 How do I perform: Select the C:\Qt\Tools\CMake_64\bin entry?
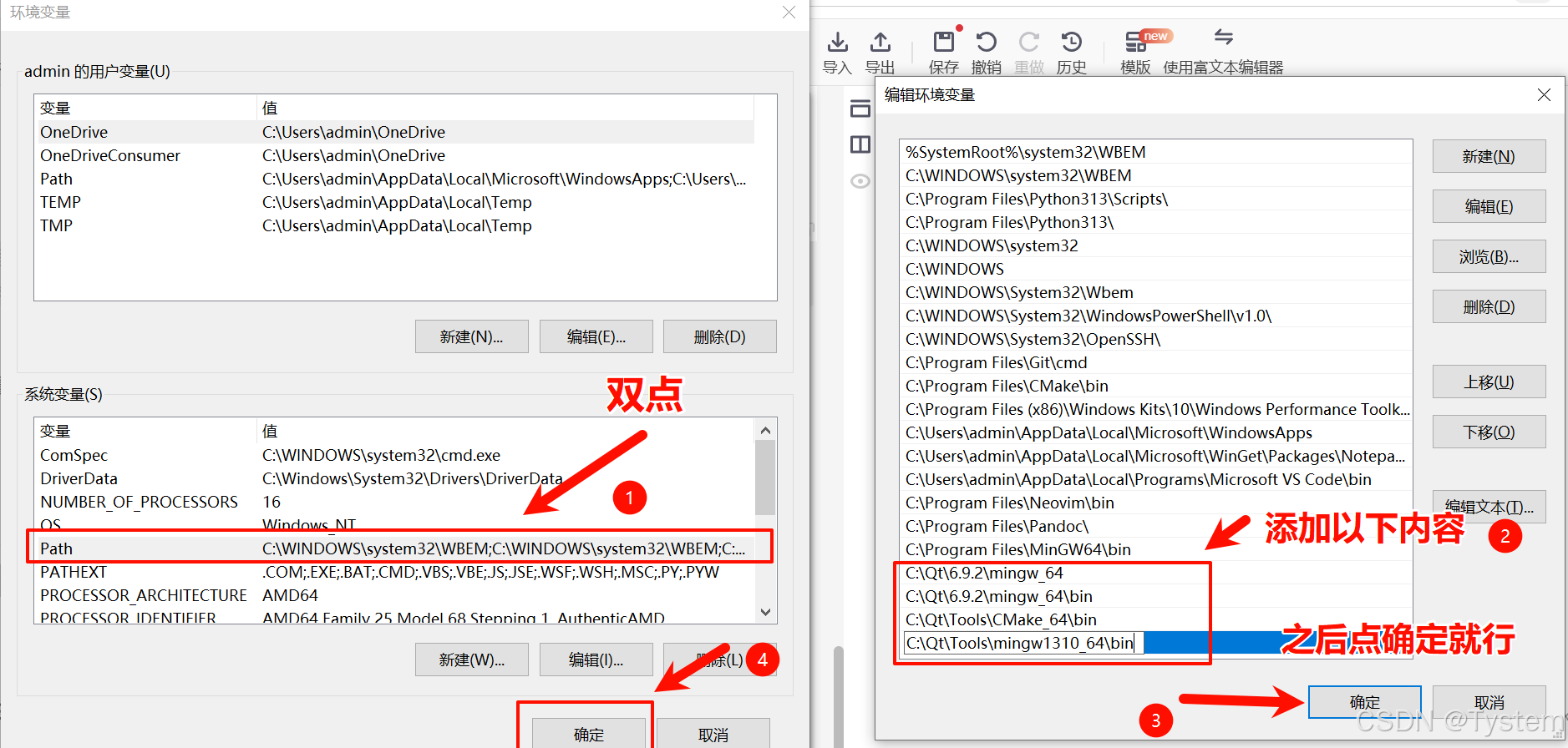click(x=1156, y=619)
